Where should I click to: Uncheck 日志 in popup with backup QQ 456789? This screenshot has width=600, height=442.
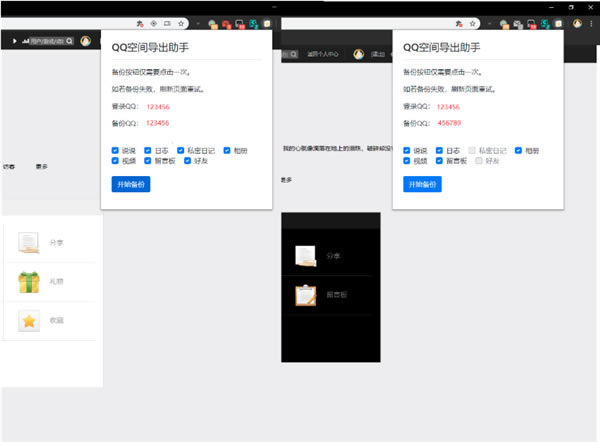(x=439, y=150)
